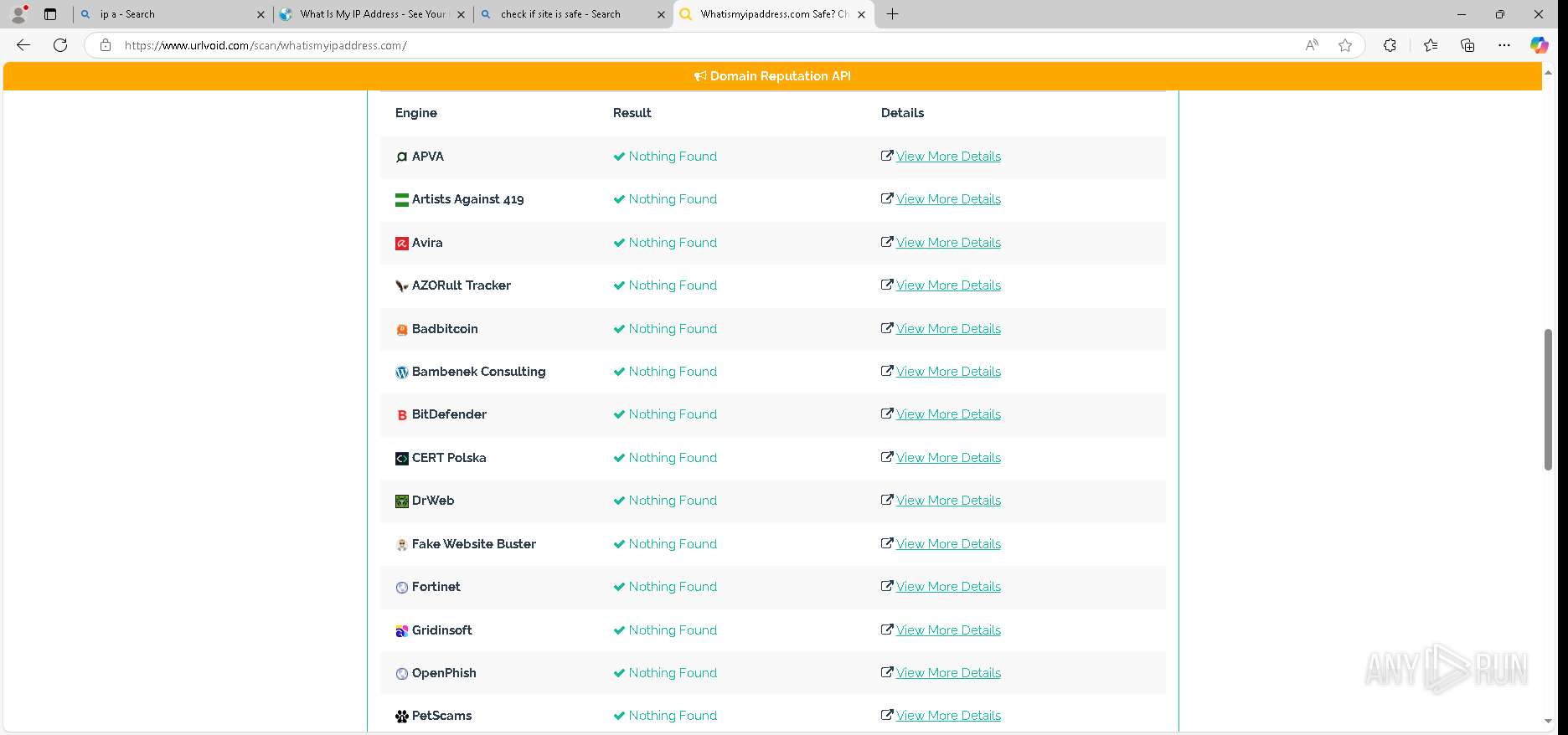Reload the current page

pos(60,45)
